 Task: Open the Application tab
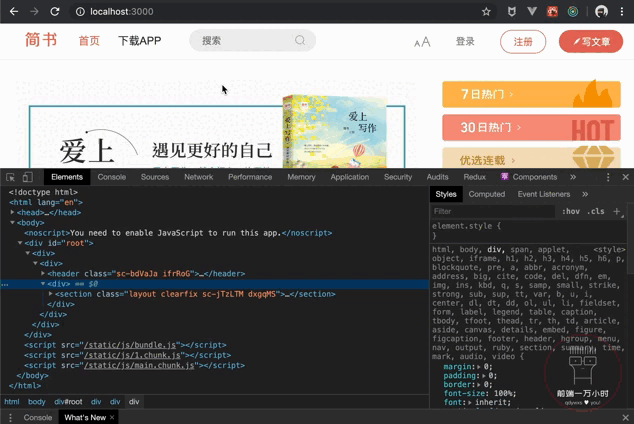pos(350,177)
